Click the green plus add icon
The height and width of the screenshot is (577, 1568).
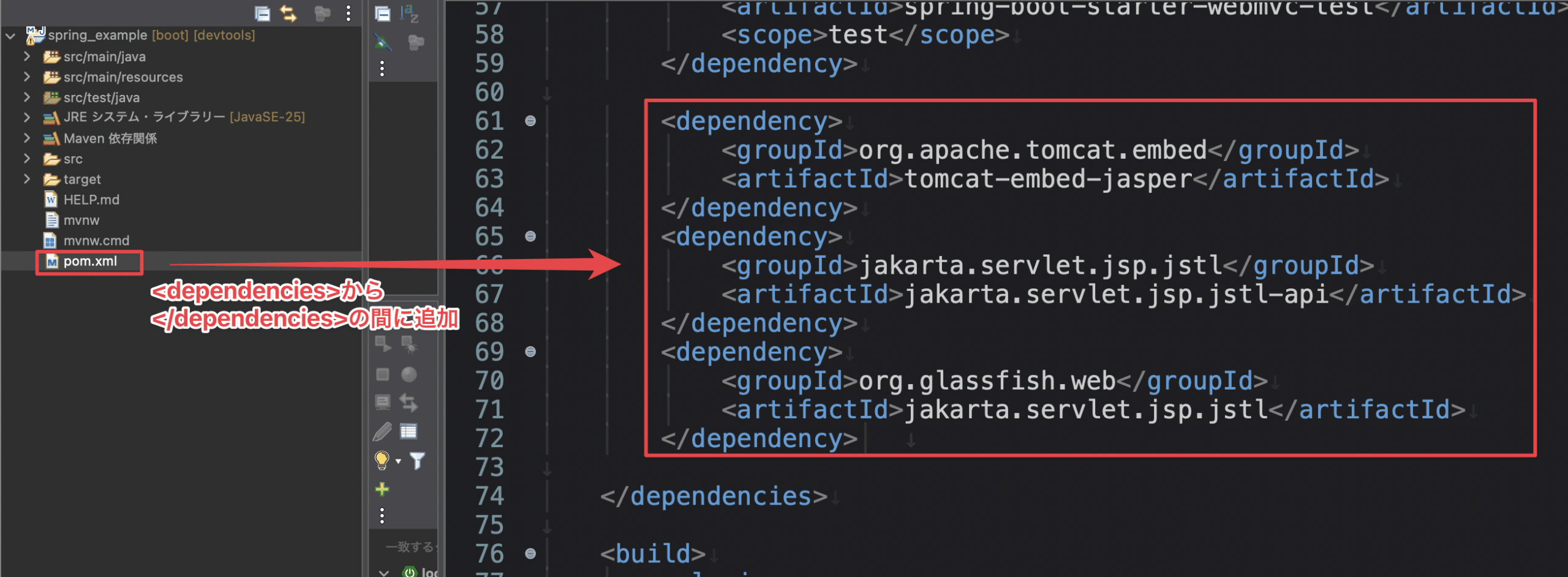382,489
